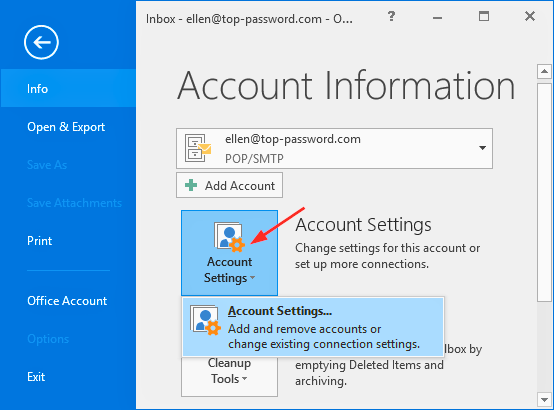Open the Print page
The image size is (554, 410).
point(40,241)
